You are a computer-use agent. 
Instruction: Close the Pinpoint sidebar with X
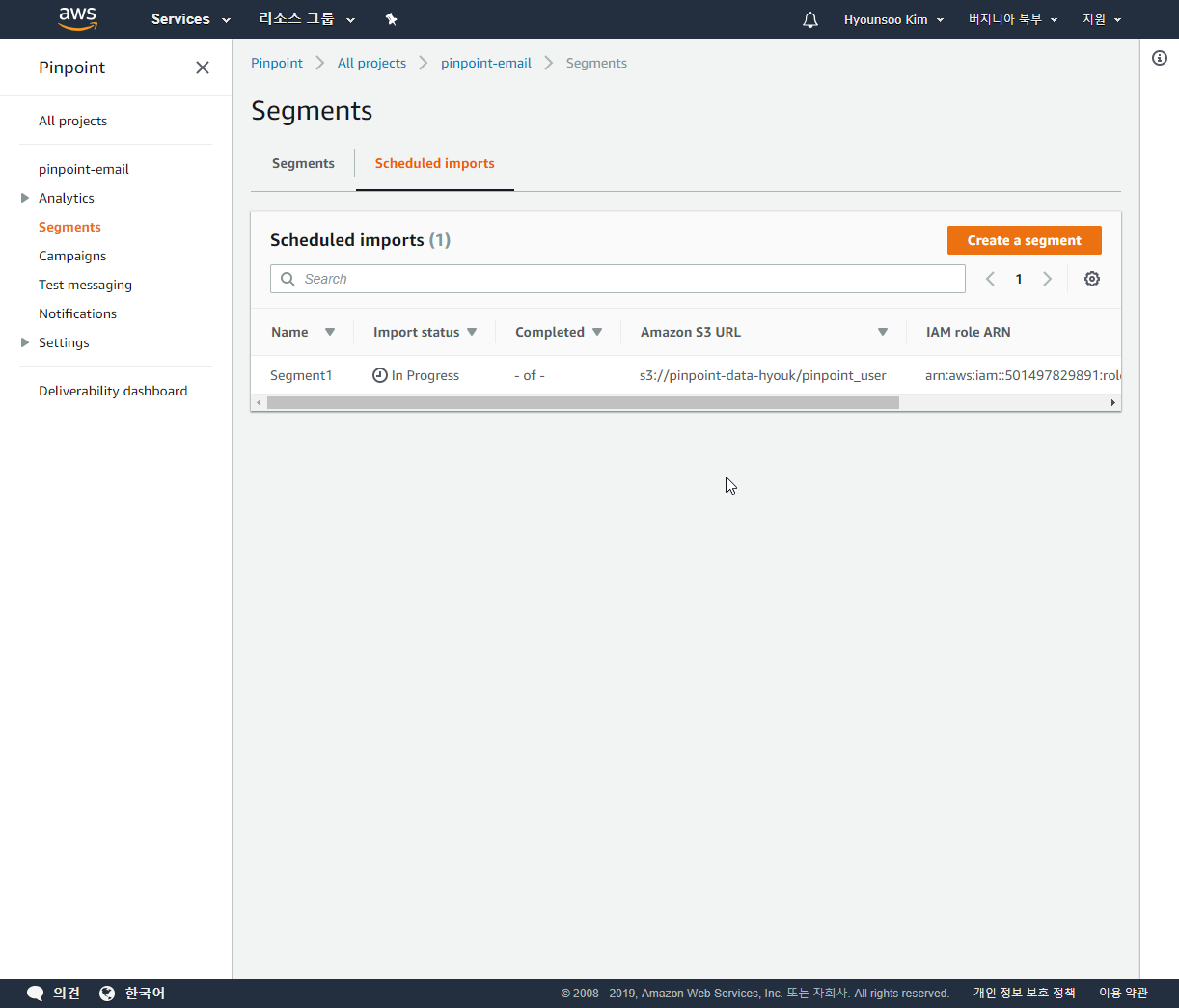pos(203,68)
